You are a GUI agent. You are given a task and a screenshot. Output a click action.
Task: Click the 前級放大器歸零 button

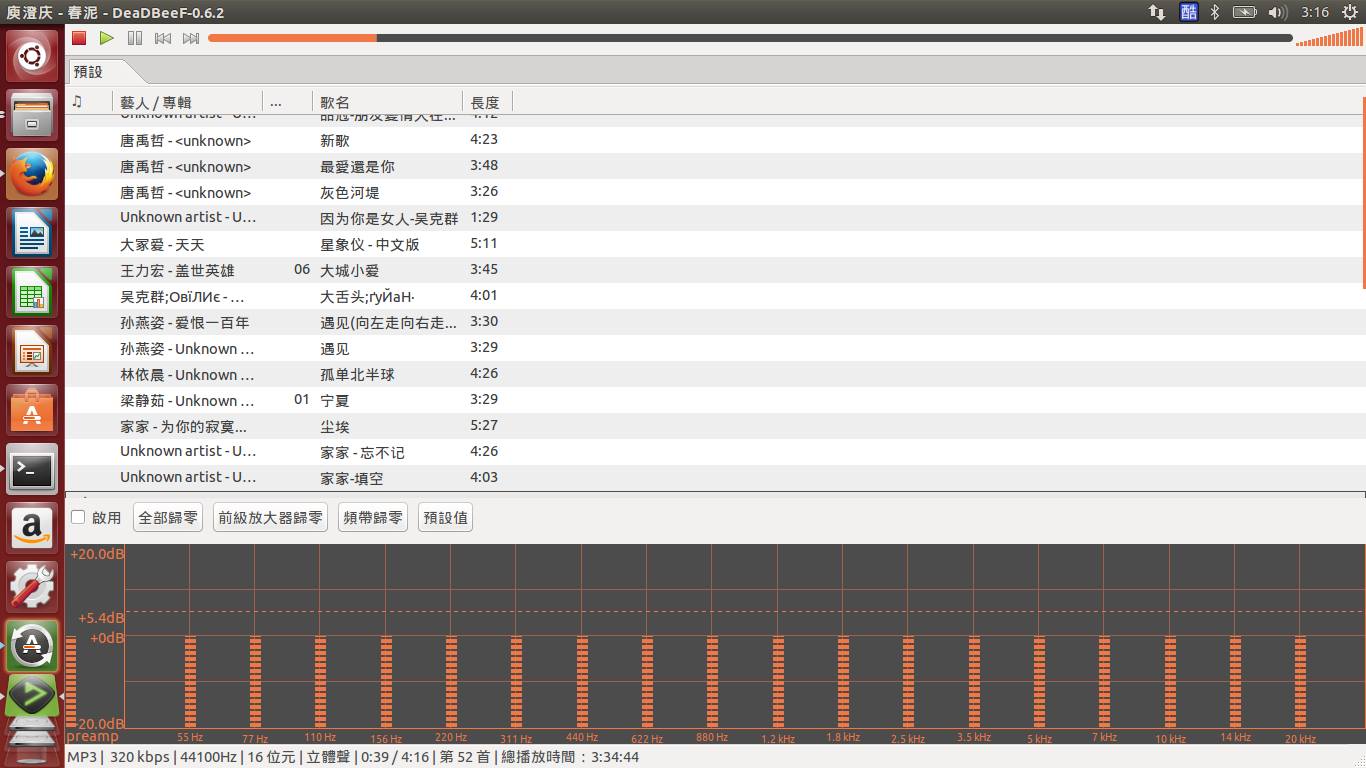tap(270, 517)
